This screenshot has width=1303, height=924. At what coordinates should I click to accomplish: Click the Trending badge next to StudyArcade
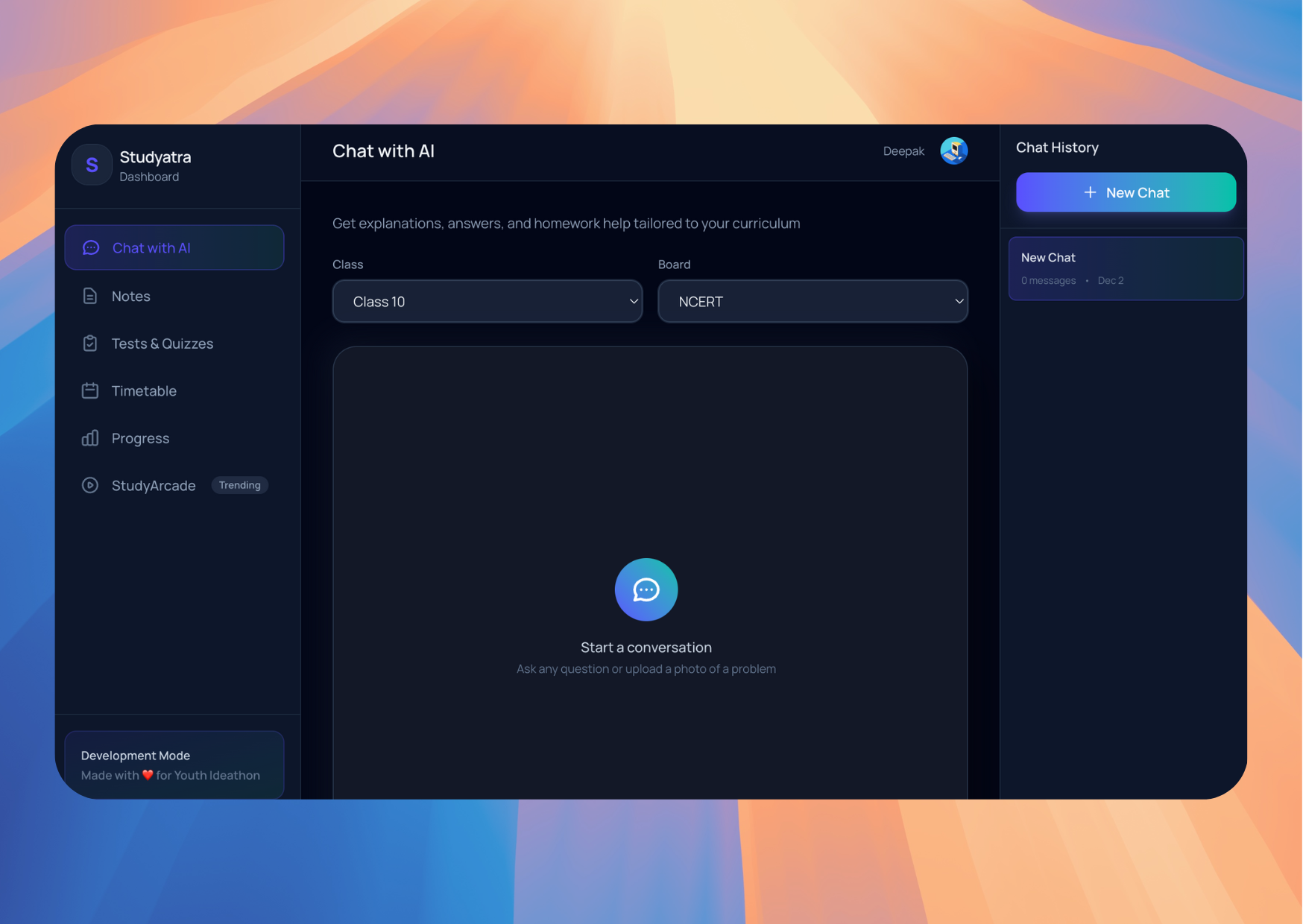click(239, 486)
